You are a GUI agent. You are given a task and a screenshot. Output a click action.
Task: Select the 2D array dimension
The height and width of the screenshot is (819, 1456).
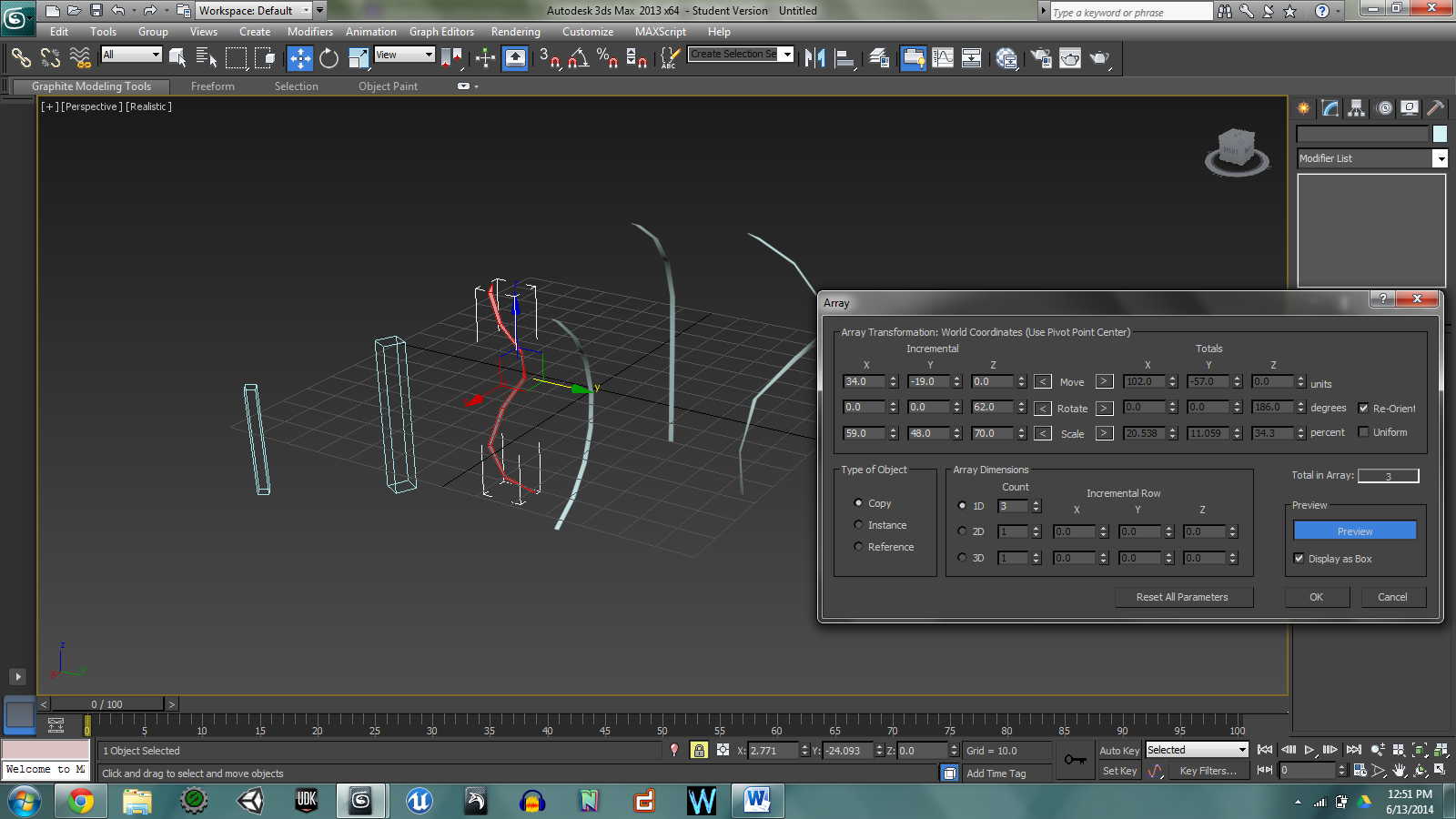click(x=963, y=531)
